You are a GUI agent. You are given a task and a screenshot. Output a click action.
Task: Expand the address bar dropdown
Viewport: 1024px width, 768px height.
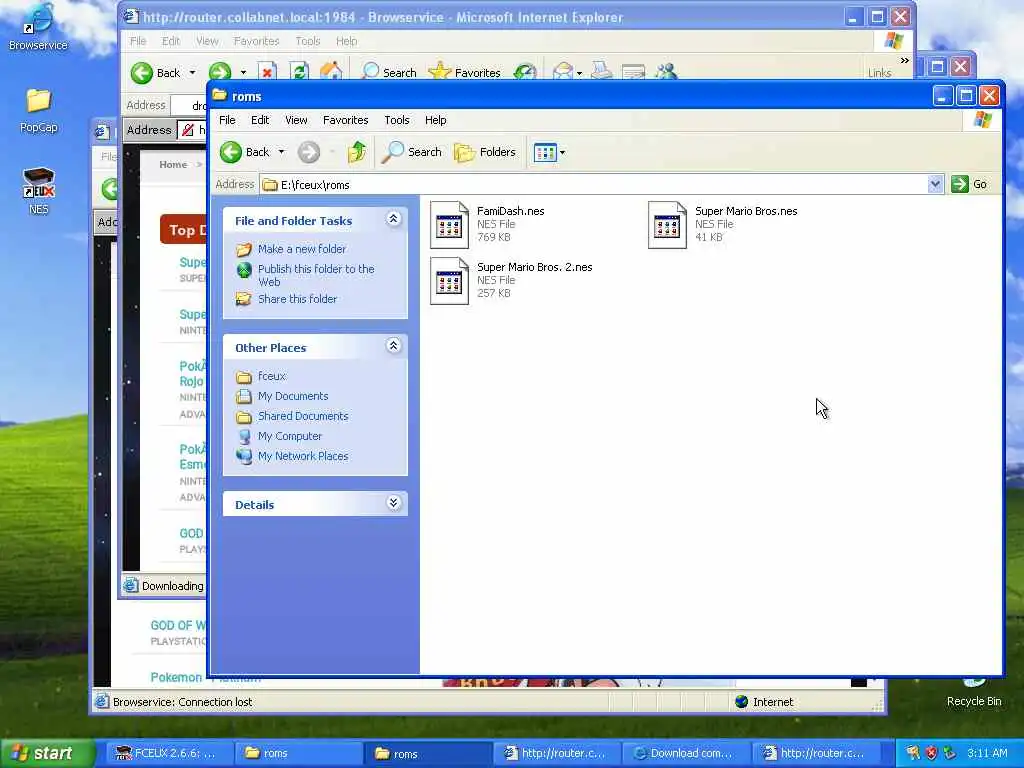click(935, 185)
